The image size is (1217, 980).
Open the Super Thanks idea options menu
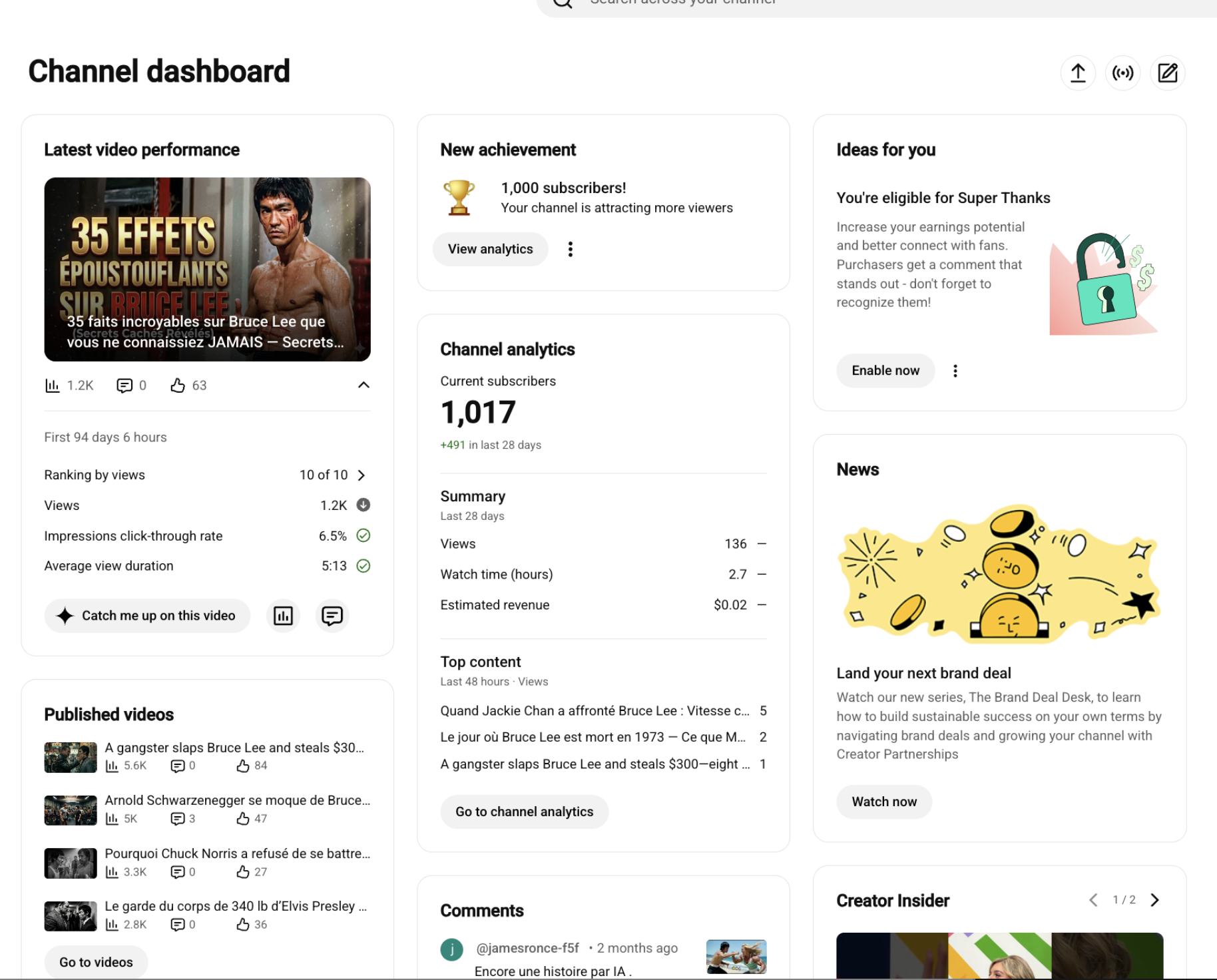(955, 371)
